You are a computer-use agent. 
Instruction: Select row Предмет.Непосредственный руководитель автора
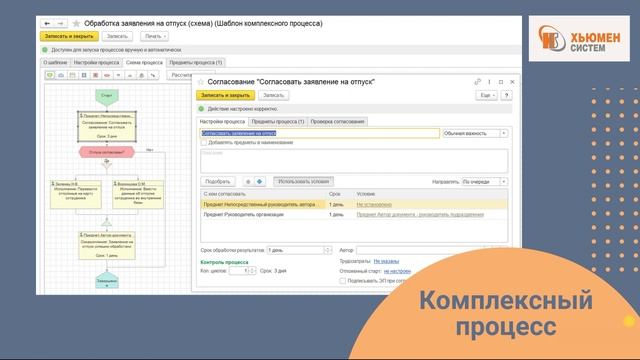tap(354, 204)
